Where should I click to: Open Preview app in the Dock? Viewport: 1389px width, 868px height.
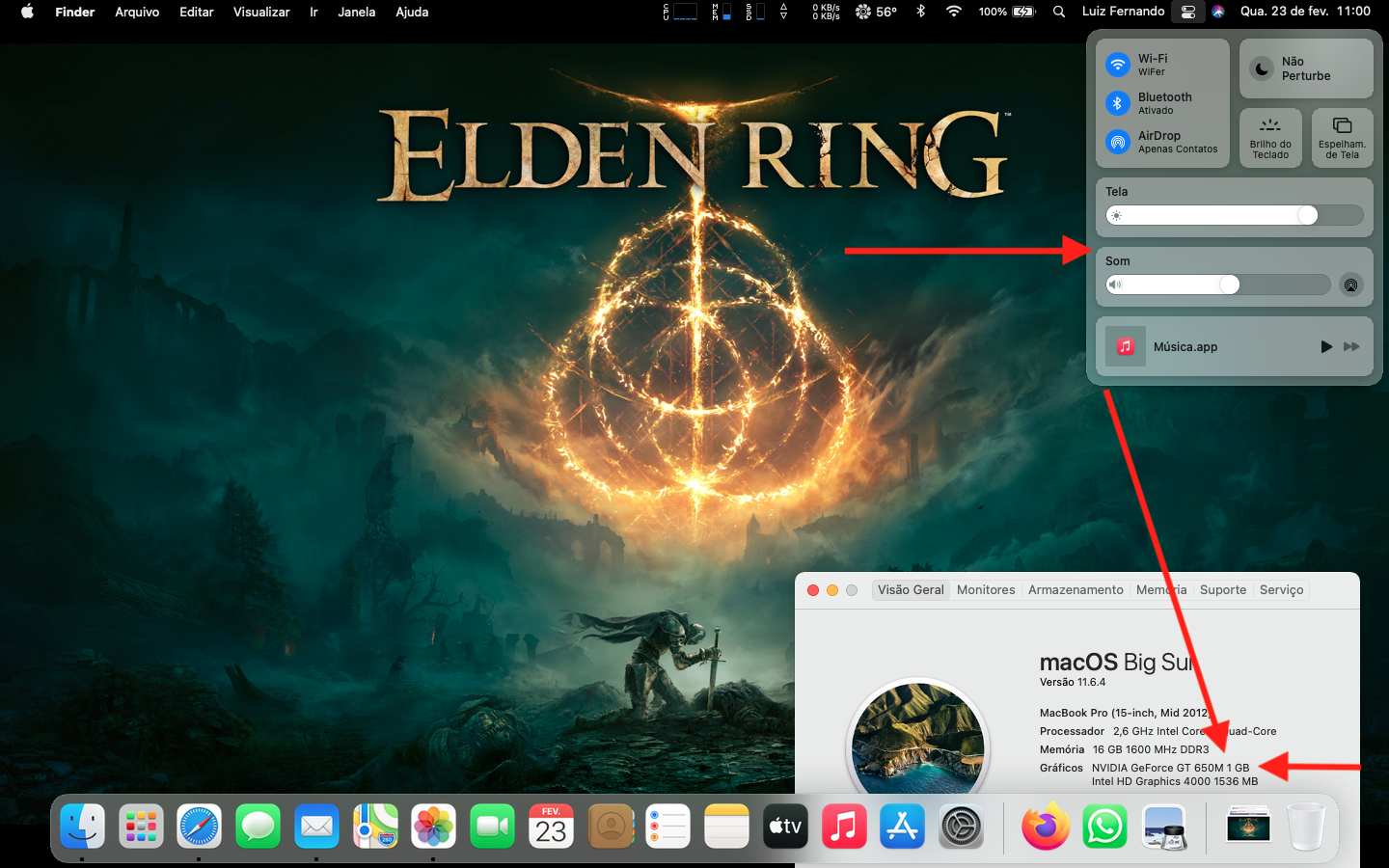pyautogui.click(x=1163, y=827)
